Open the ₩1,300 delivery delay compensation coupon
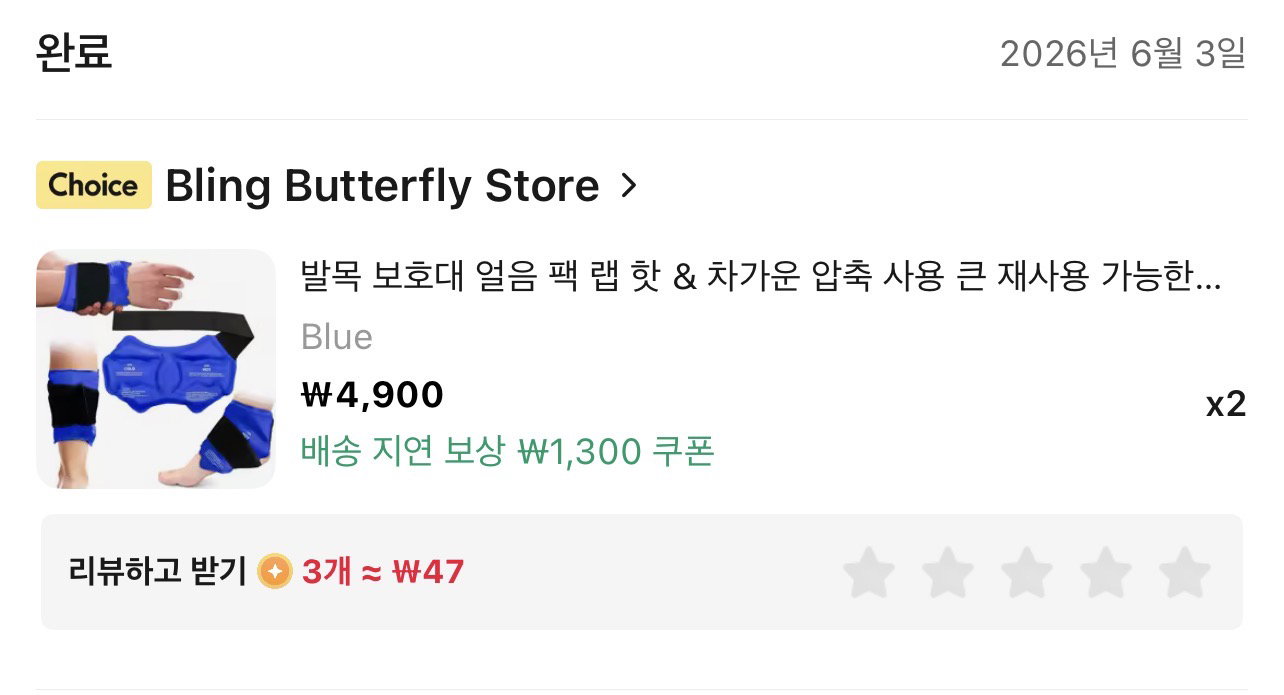 [x=508, y=452]
